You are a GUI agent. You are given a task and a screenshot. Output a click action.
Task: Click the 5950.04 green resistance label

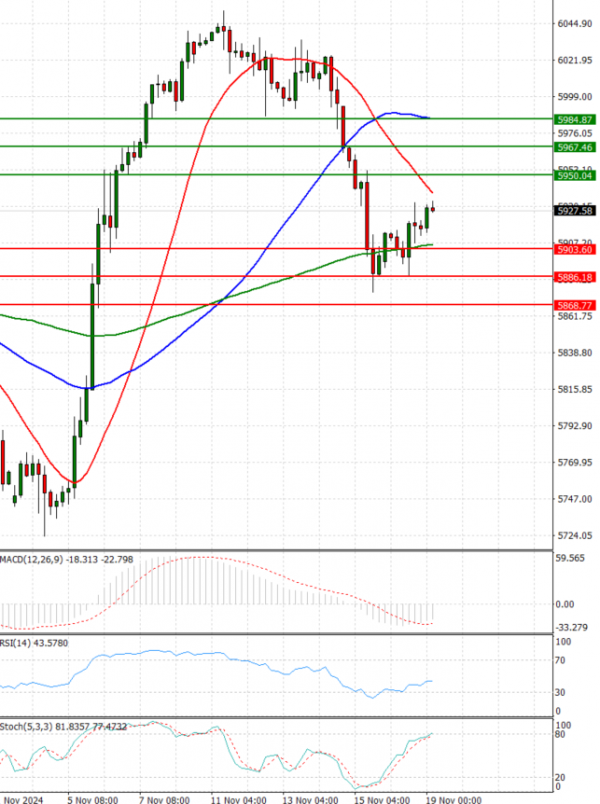(x=574, y=175)
